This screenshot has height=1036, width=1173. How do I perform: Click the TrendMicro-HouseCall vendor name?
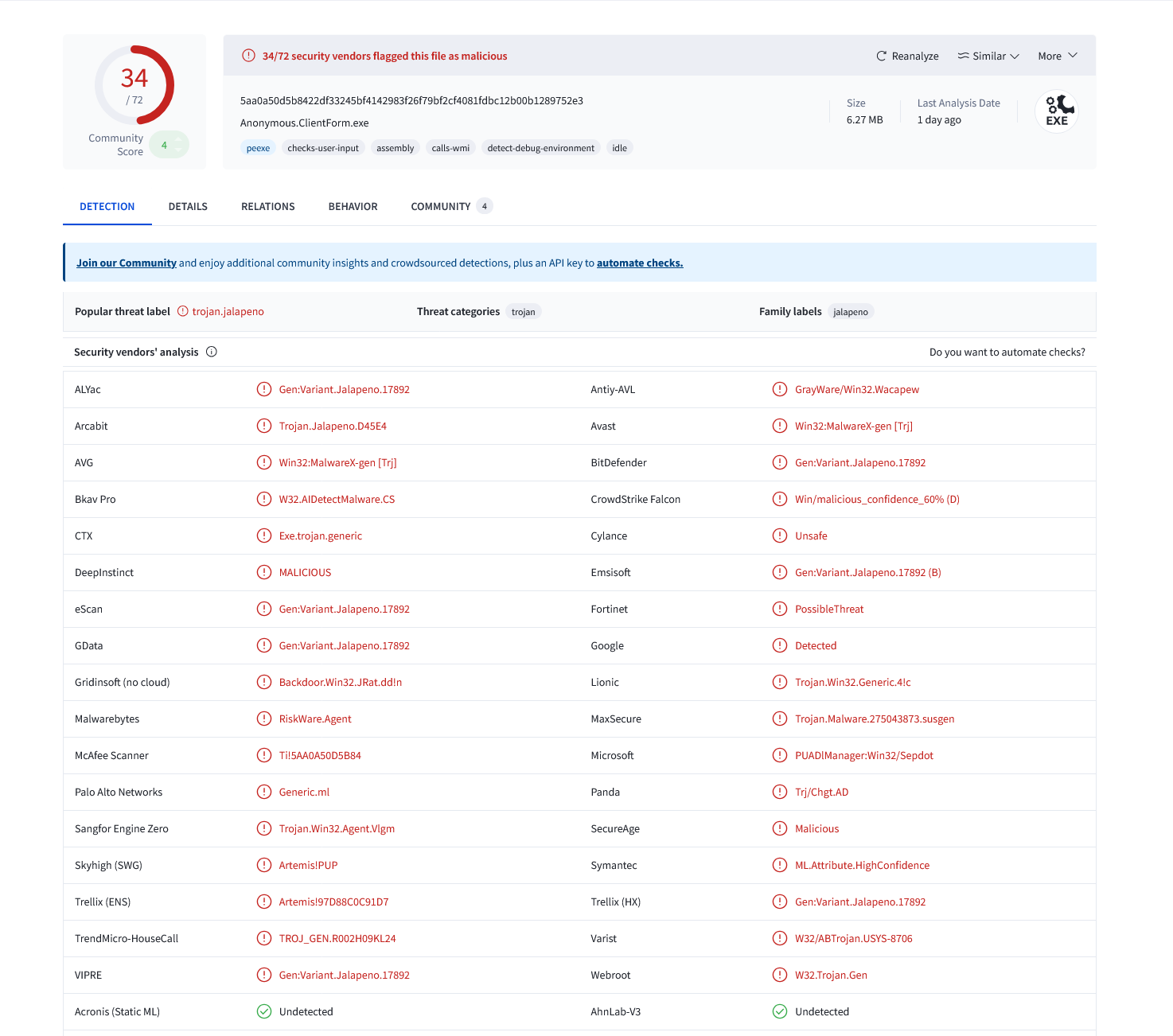pos(127,938)
